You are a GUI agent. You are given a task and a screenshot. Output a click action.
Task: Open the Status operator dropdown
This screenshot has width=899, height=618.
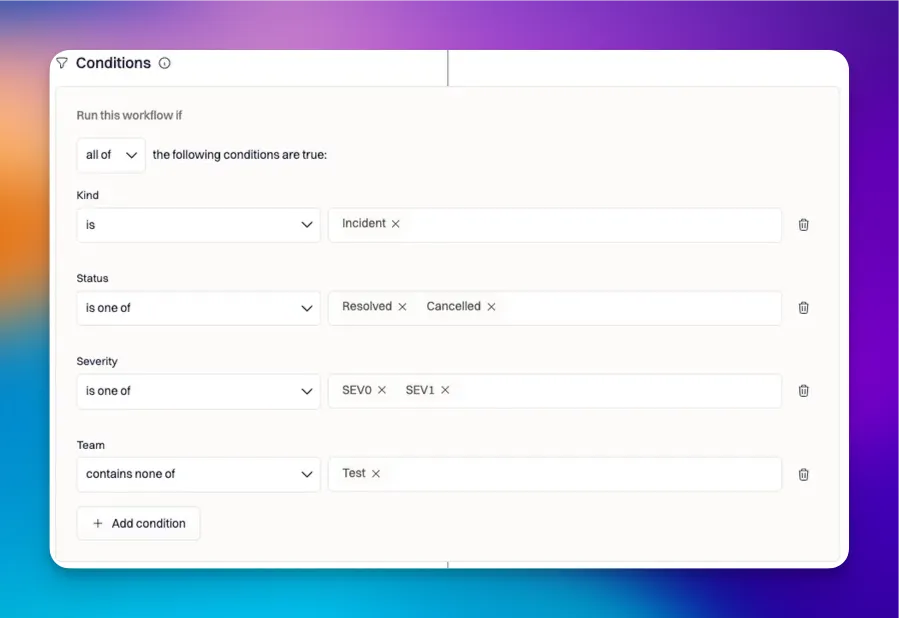pos(198,308)
